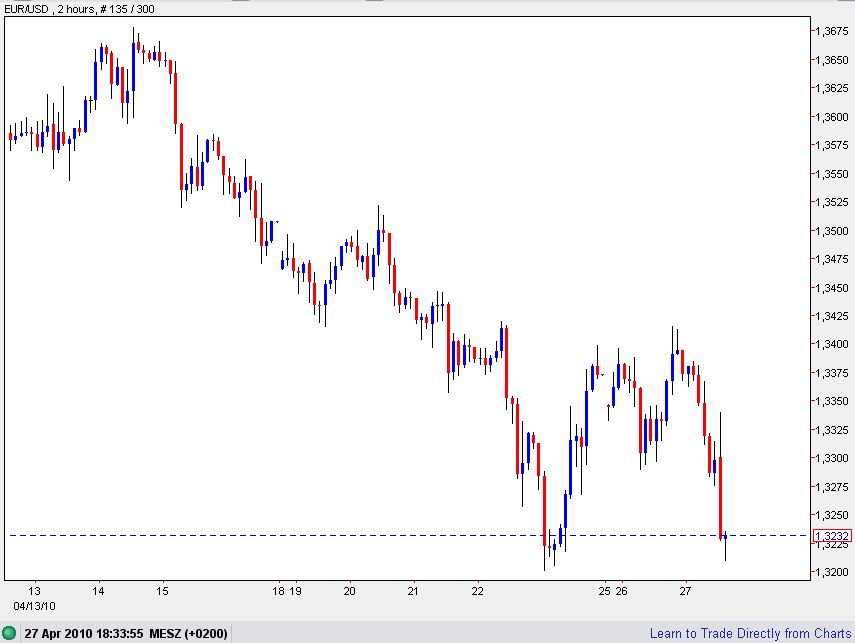The width and height of the screenshot is (855, 643).
Task: Click the EUR/USD 2 hours chart title
Action: (79, 9)
